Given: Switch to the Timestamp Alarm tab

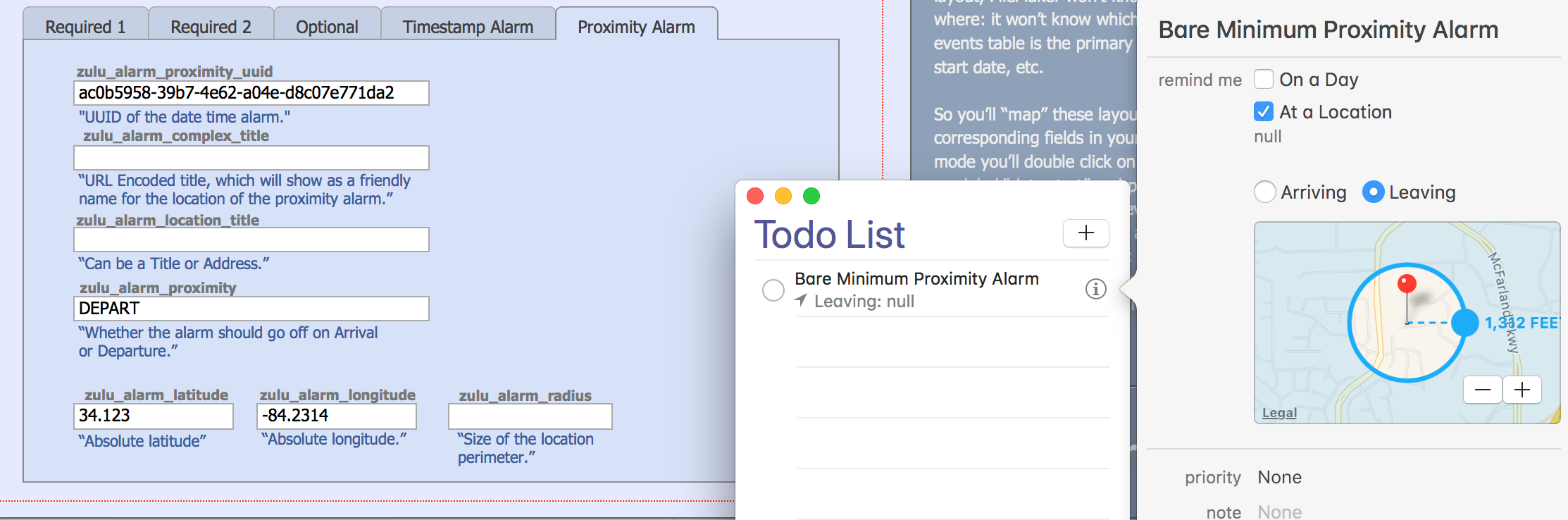Looking at the screenshot, I should tap(468, 26).
